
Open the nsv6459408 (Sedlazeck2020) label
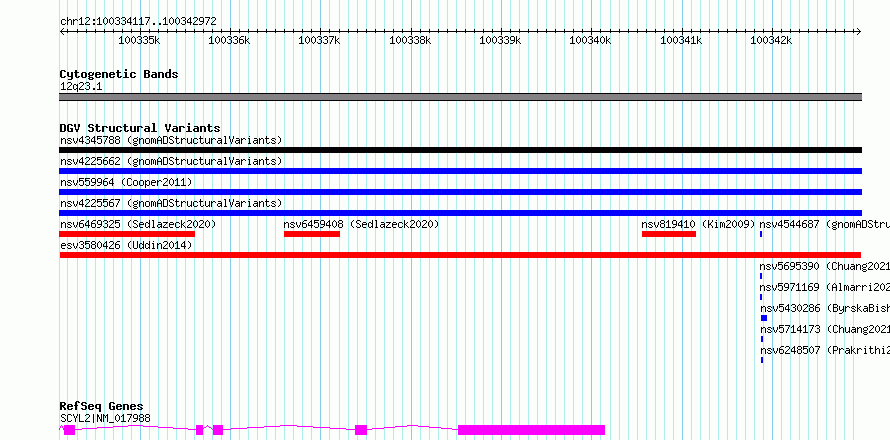362,224
